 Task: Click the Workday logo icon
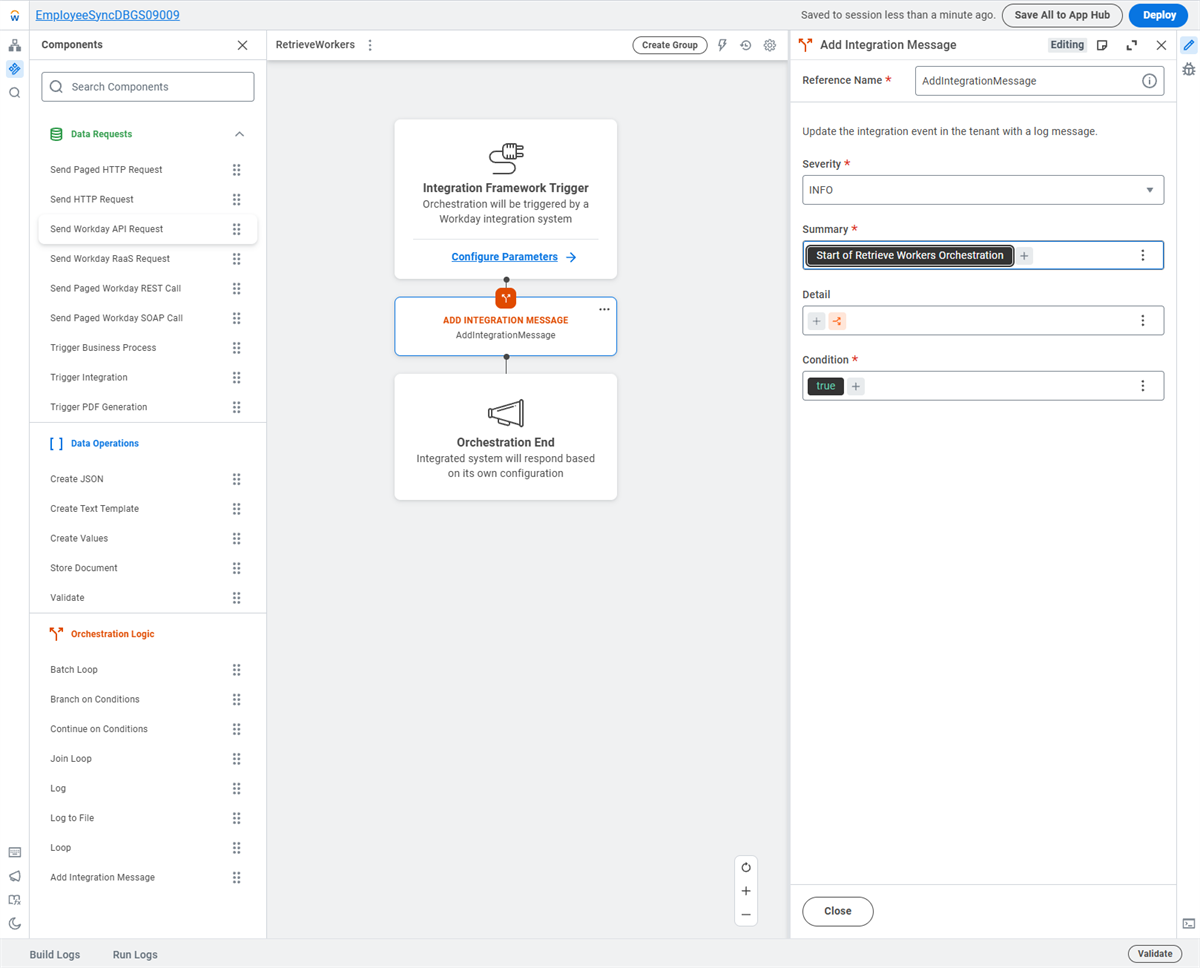point(14,16)
